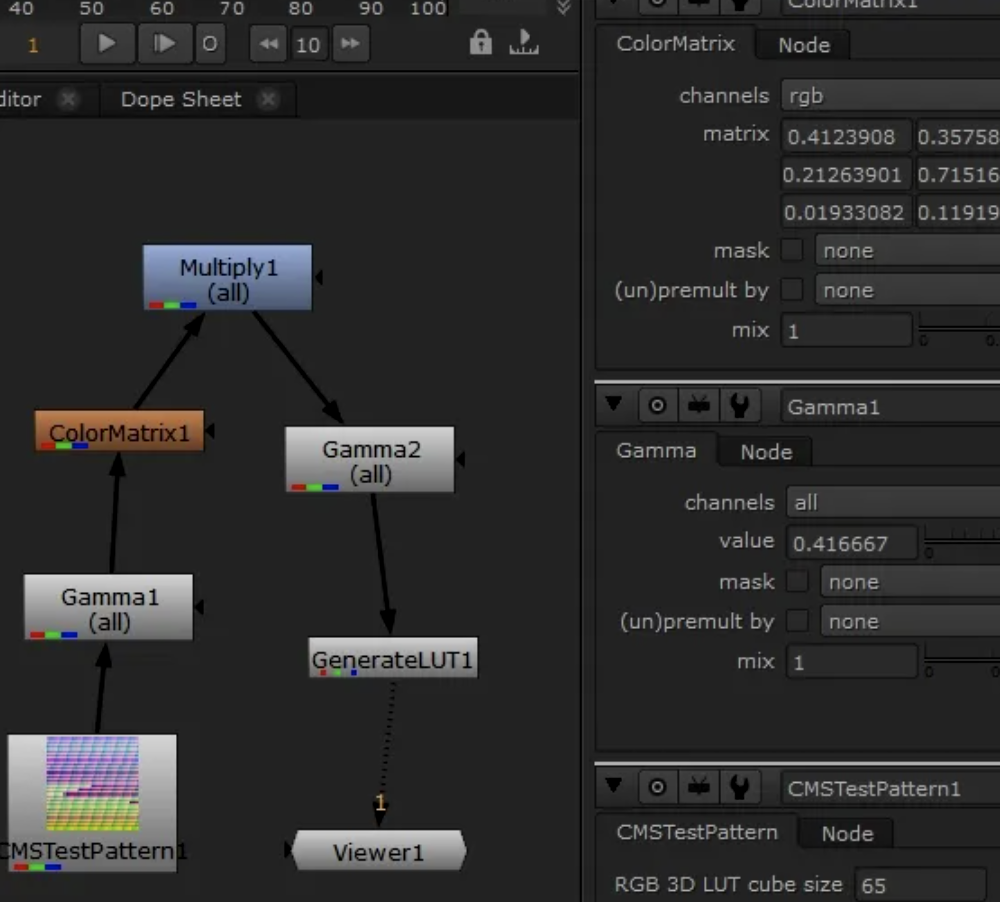Click ColorMatrix mix value field

tap(846, 330)
